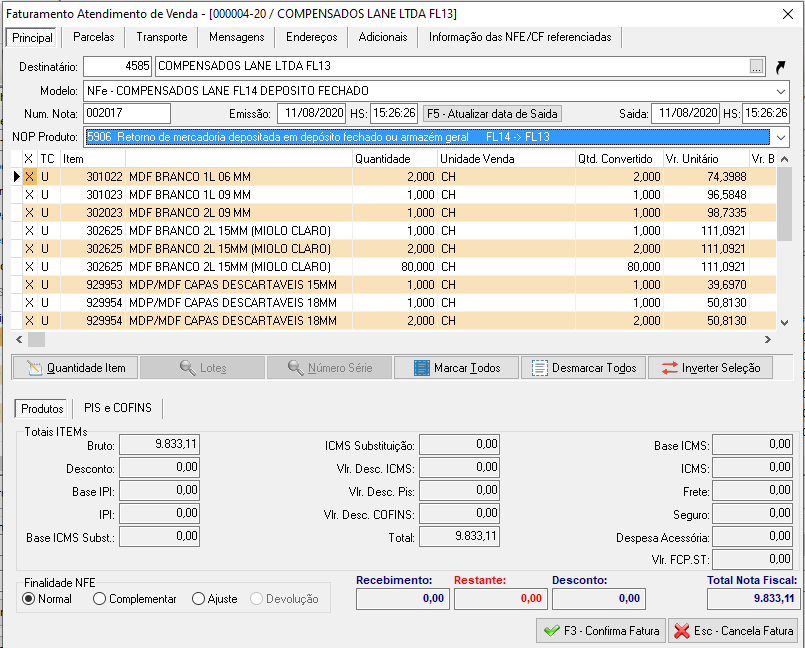Click horizontal scrollbar right arrow of item grid

(768, 339)
